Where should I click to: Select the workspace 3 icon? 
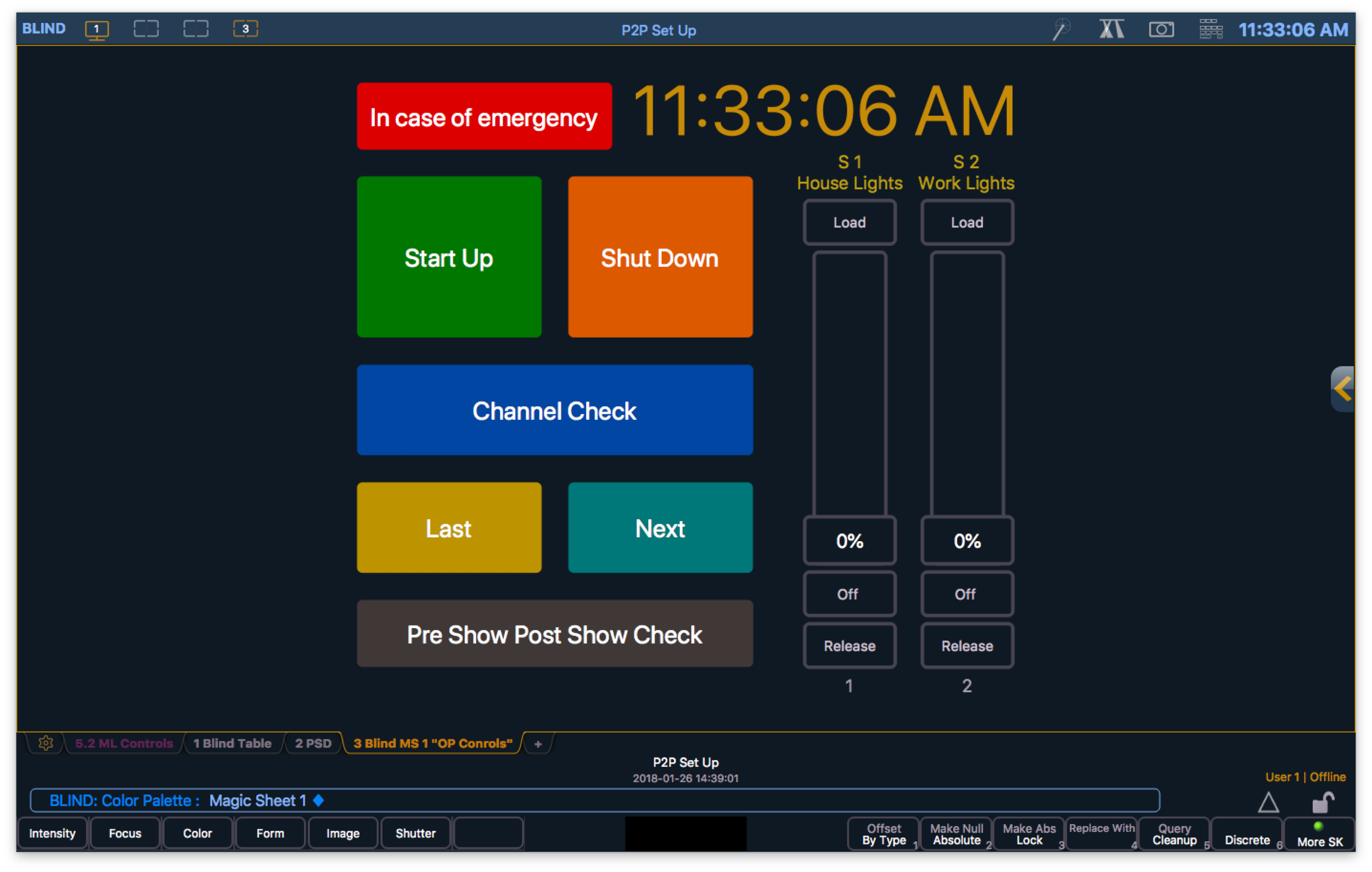245,29
